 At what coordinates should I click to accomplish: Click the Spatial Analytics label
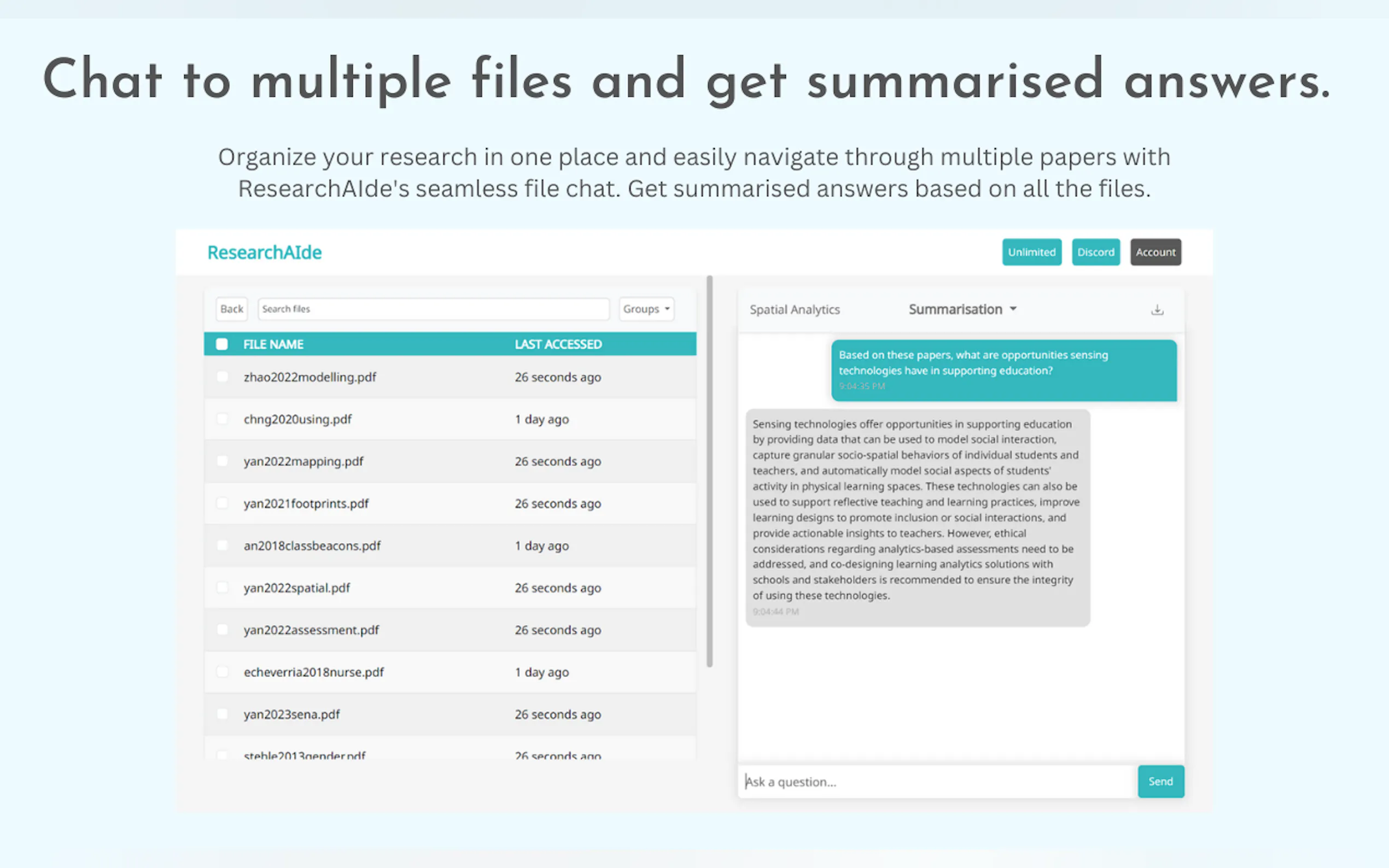(x=795, y=309)
